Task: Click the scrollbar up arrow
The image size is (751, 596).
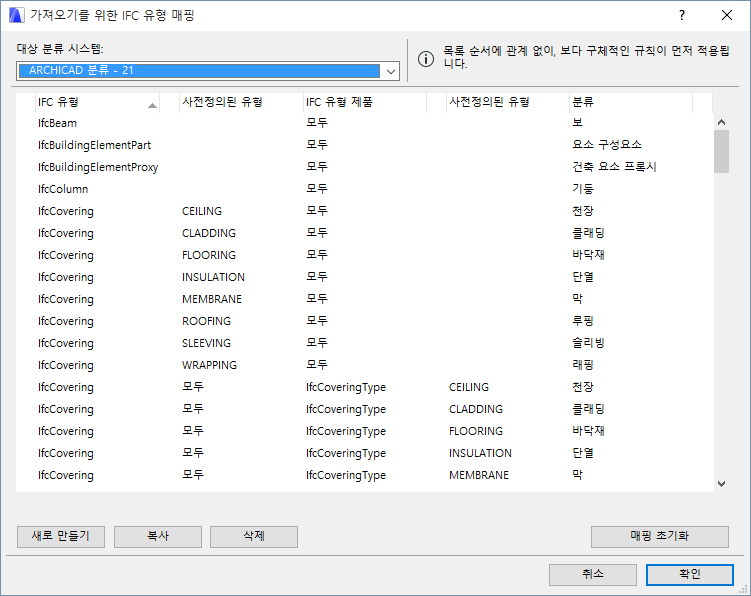Action: (x=721, y=122)
